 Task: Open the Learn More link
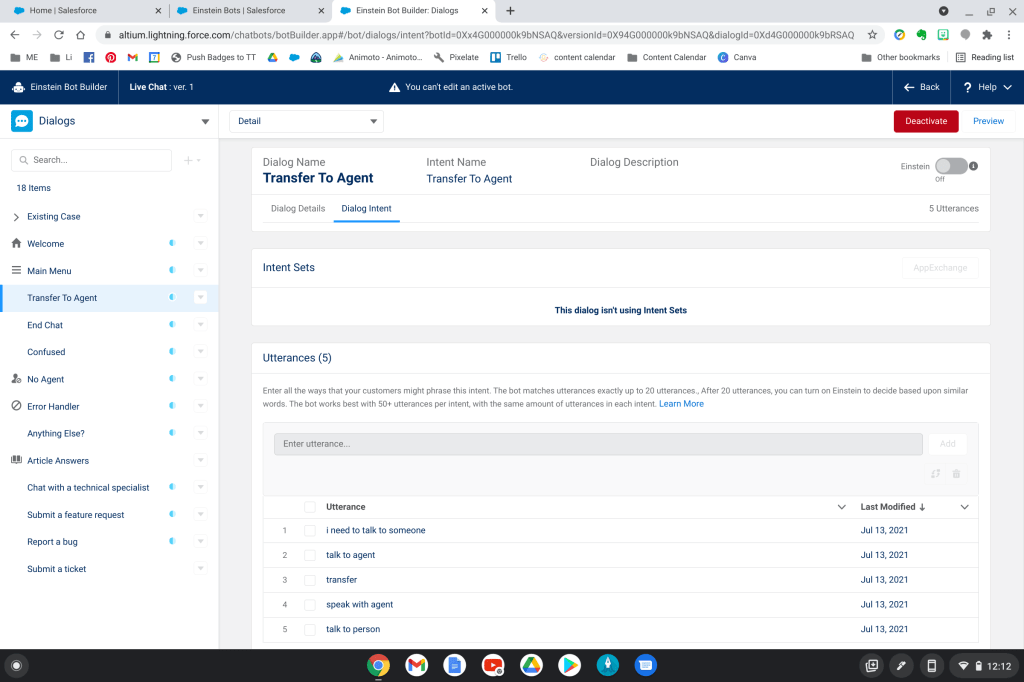[681, 404]
